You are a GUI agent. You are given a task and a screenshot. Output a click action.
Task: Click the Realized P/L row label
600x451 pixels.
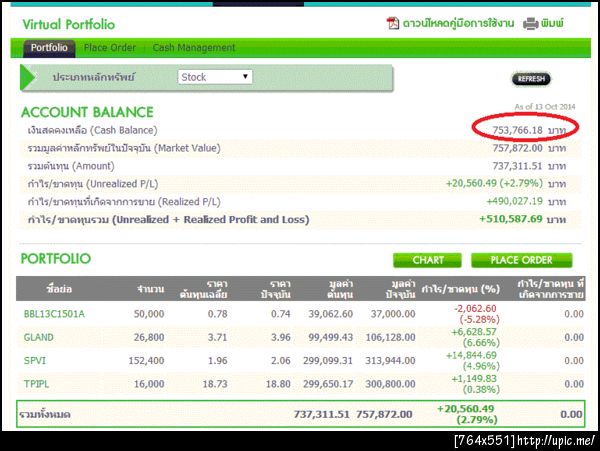[124, 202]
